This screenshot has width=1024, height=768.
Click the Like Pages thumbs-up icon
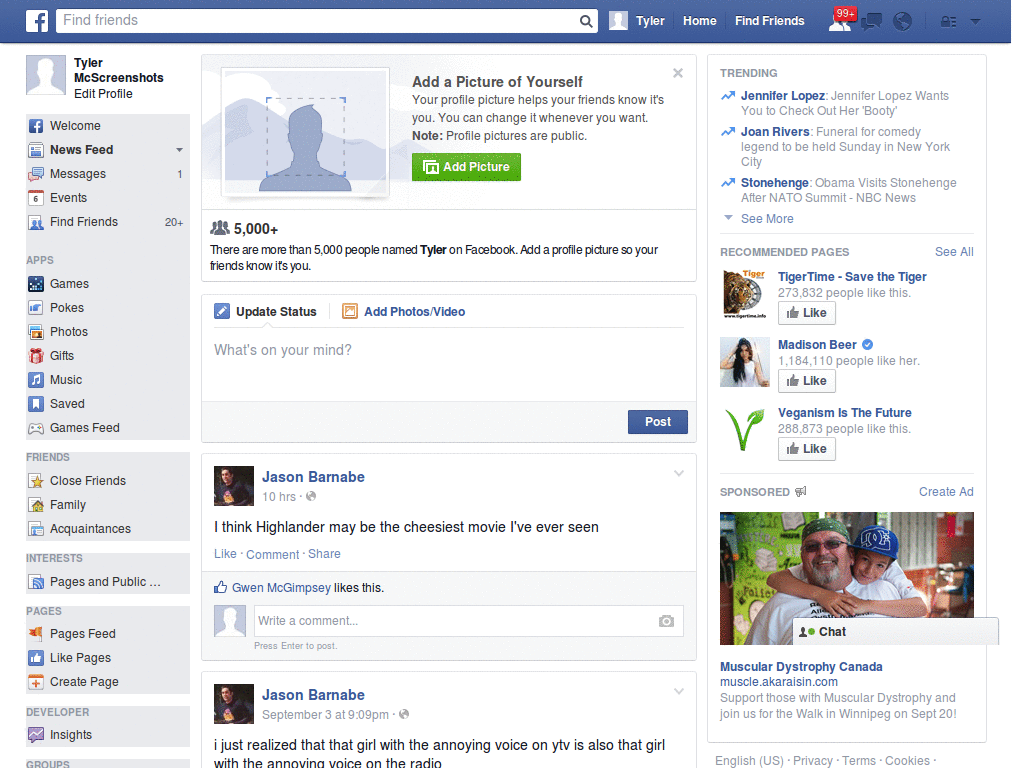pyautogui.click(x=36, y=658)
